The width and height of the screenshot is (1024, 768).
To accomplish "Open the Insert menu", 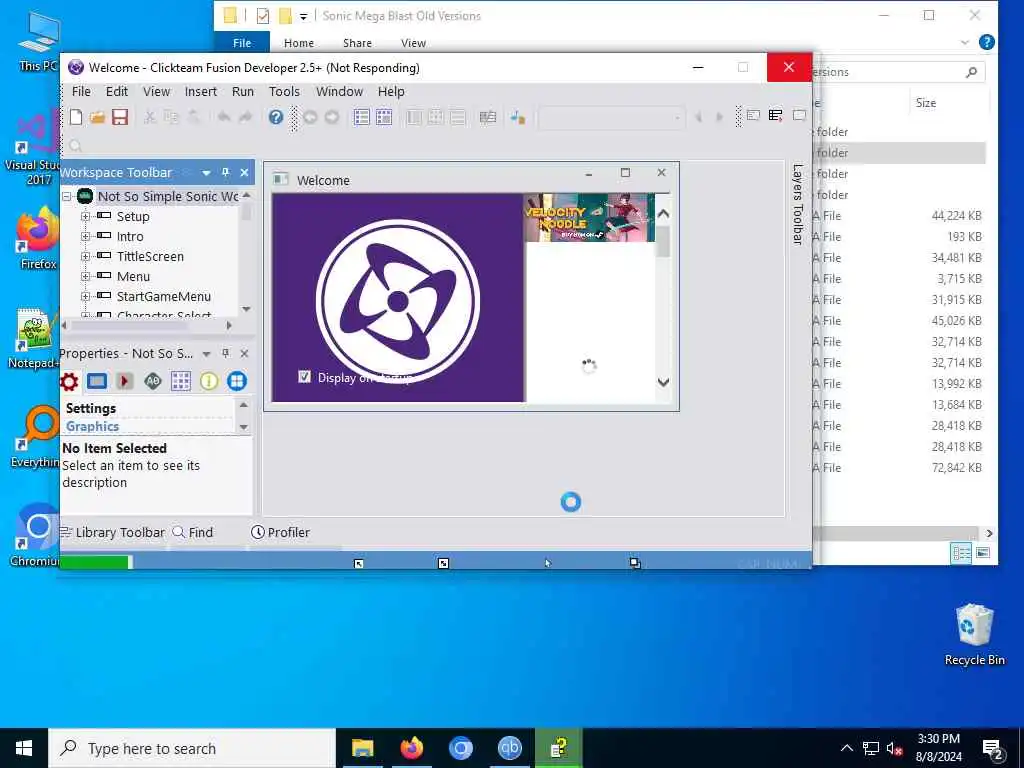I will (200, 91).
